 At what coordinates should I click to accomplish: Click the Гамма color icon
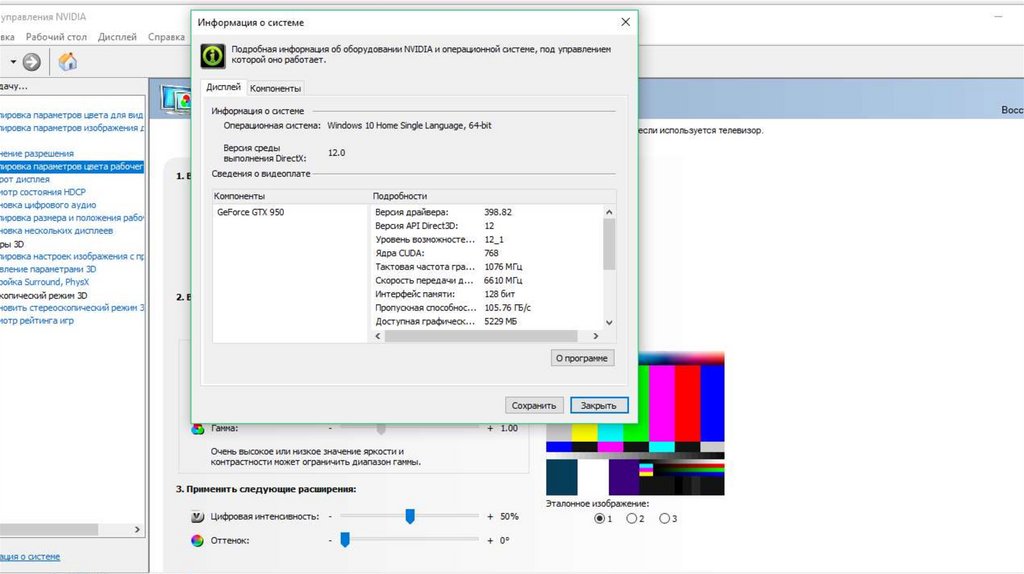tap(198, 428)
